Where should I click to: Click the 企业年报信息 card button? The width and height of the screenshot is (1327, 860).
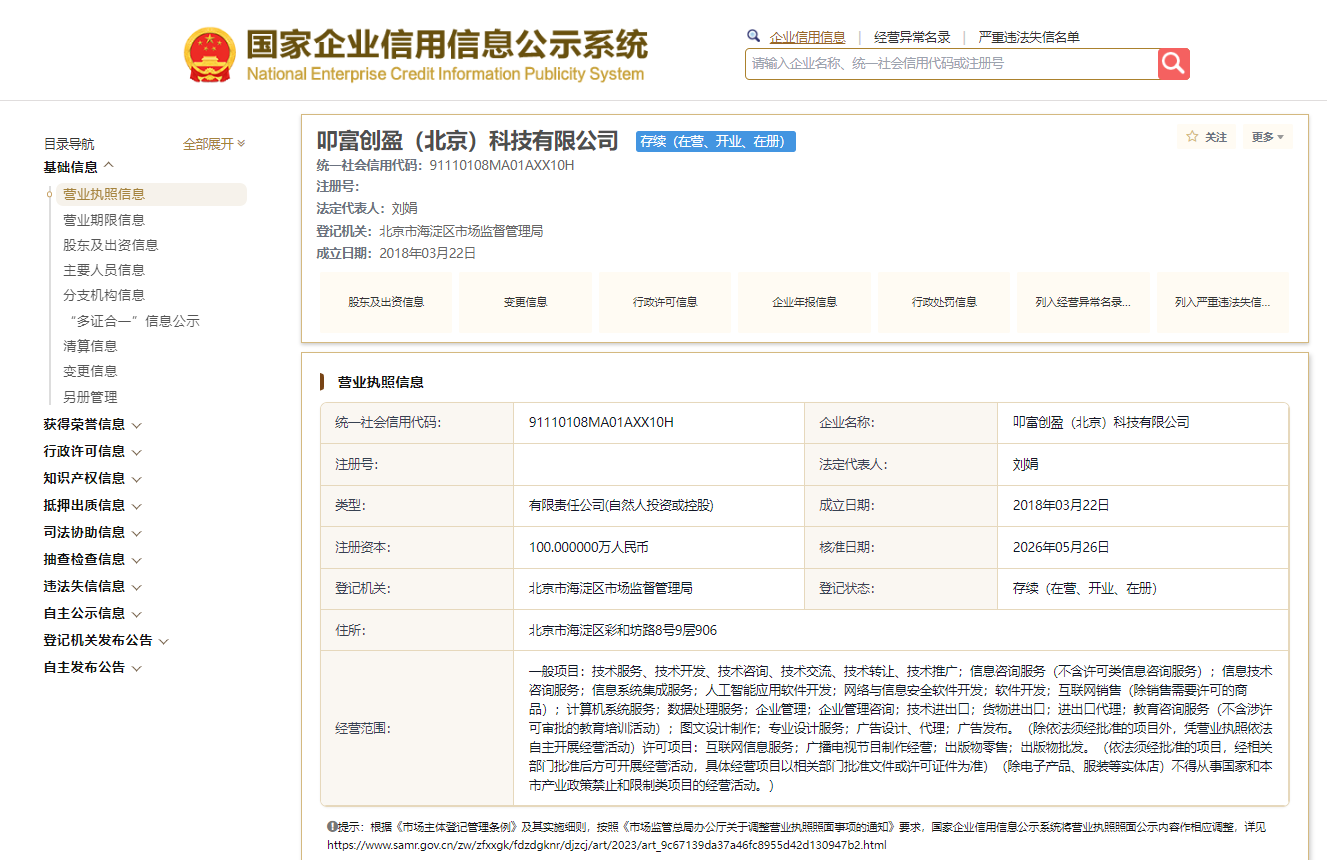804,302
